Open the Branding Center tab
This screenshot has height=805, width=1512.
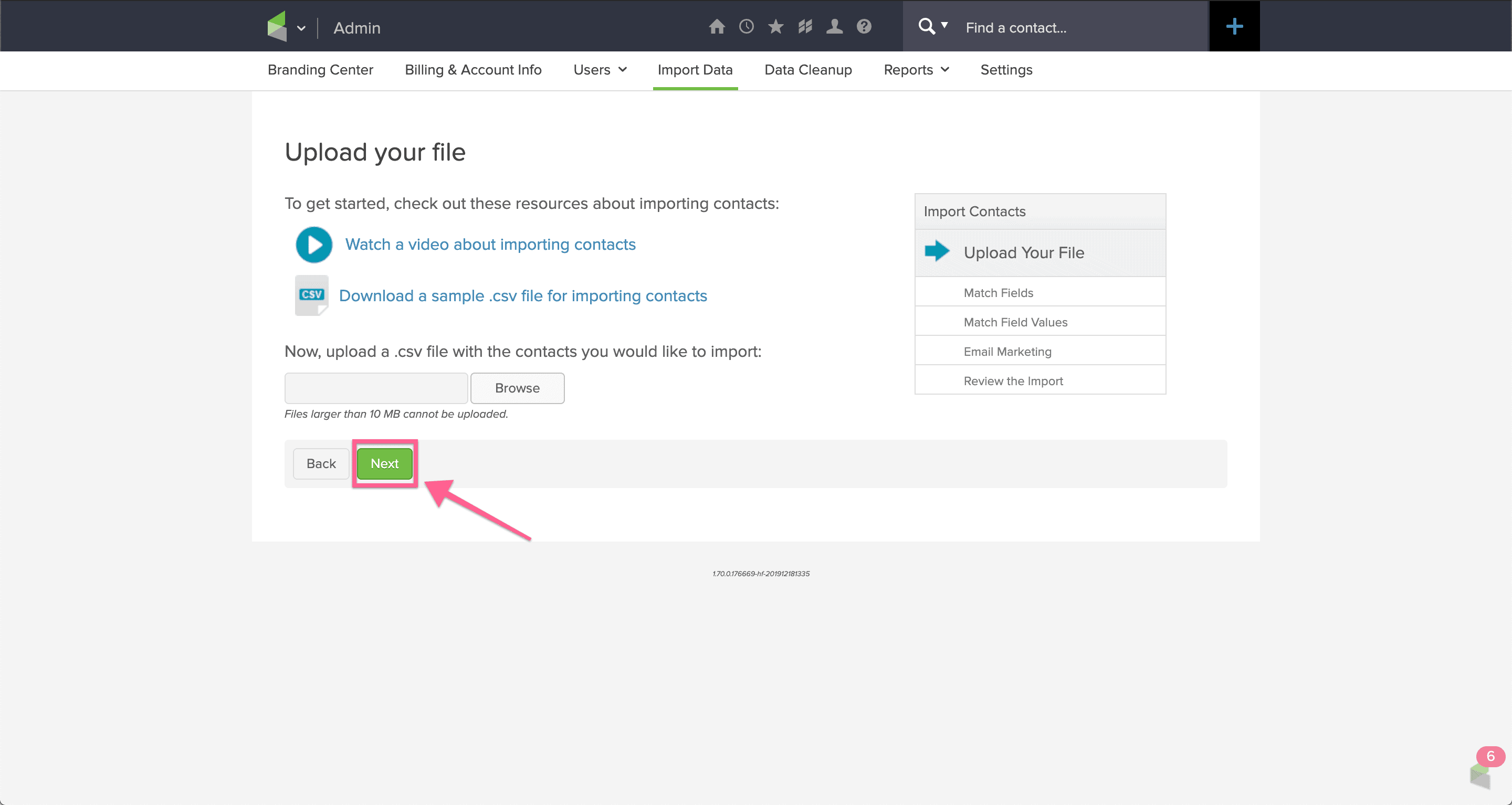click(x=320, y=70)
